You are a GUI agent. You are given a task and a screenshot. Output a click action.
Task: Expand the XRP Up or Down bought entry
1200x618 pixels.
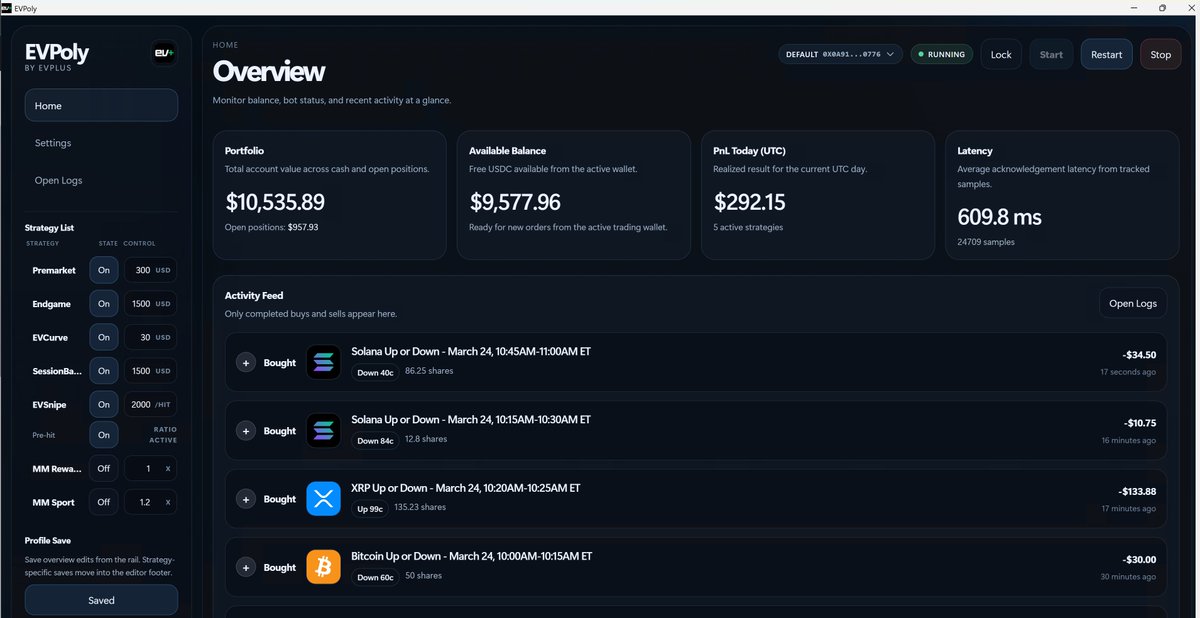pyautogui.click(x=246, y=499)
